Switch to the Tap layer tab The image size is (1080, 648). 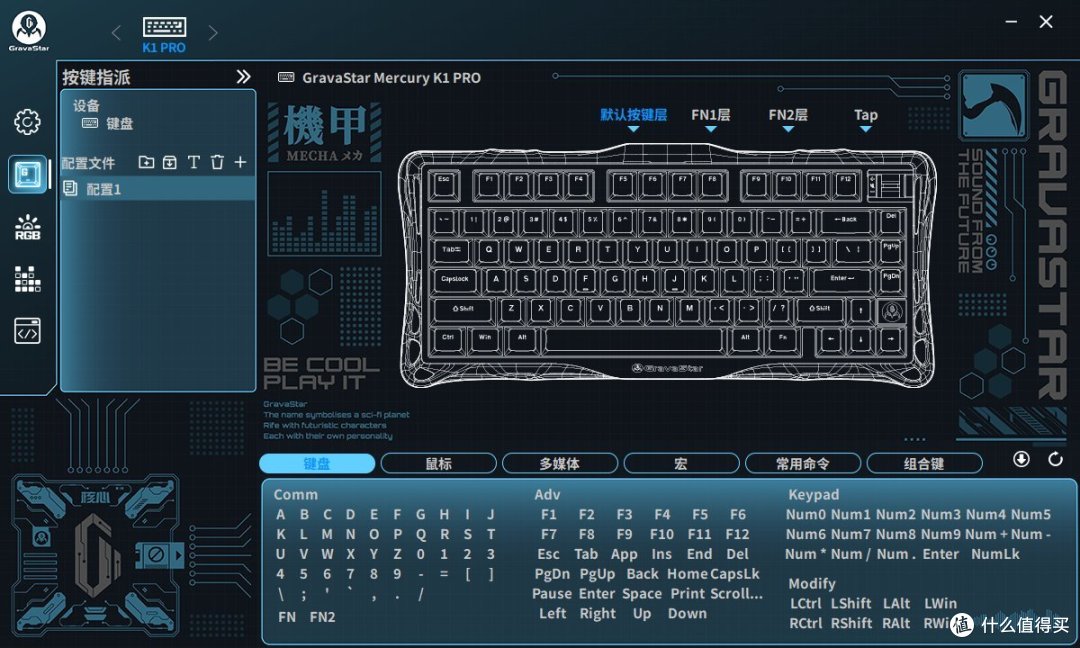pyautogui.click(x=865, y=115)
